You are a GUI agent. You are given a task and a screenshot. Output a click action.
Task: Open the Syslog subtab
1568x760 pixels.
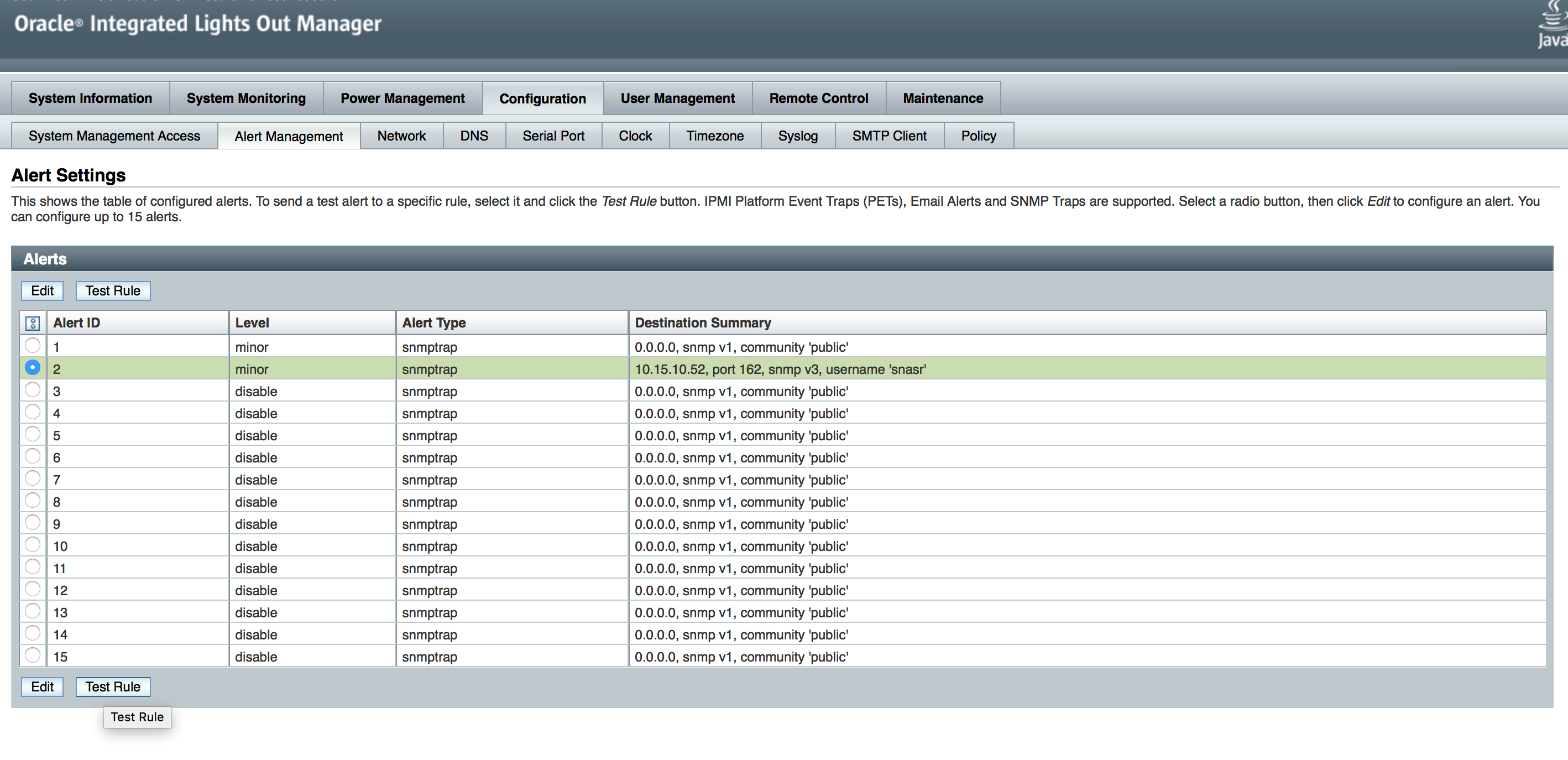click(797, 136)
